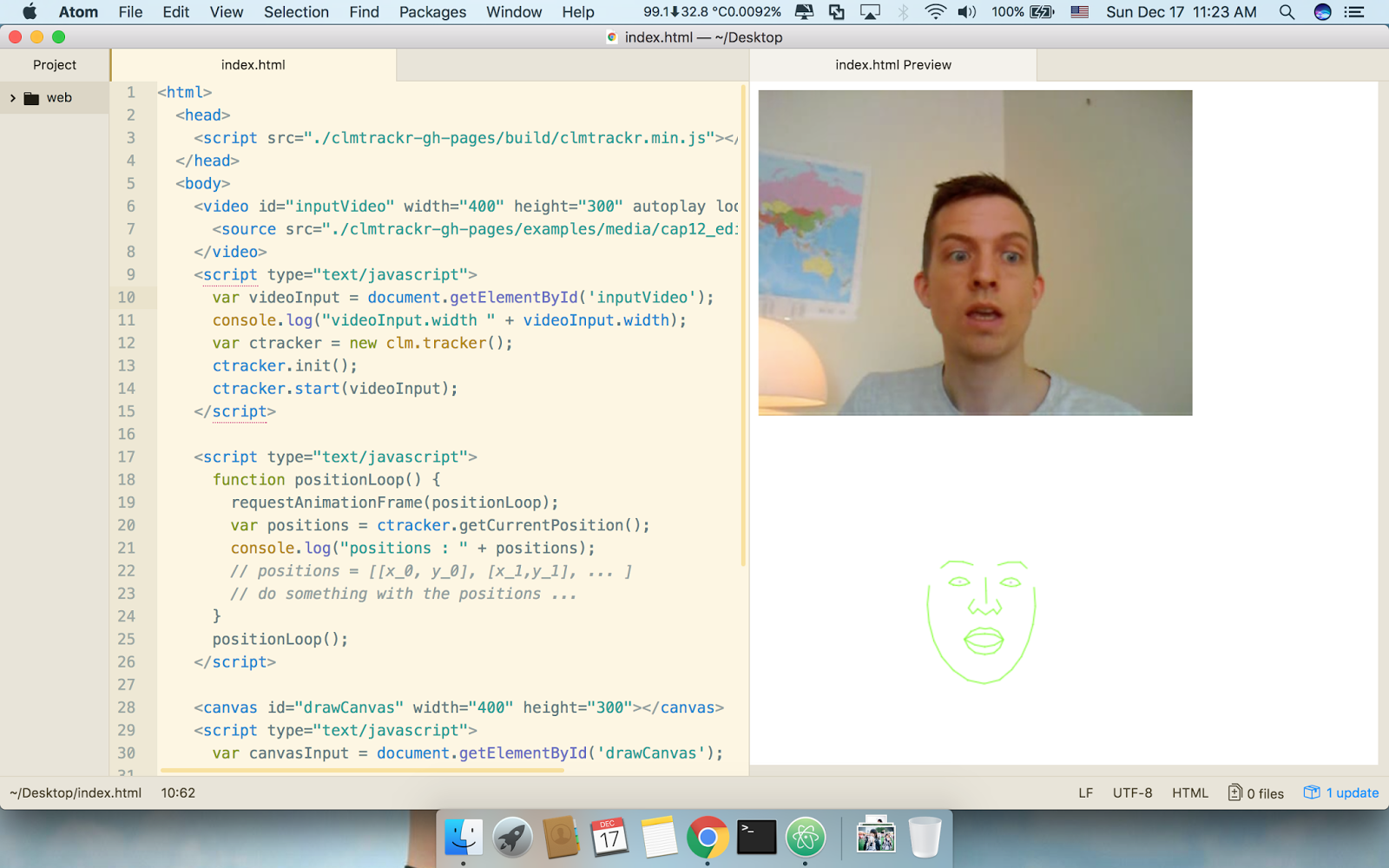Click line number 17 in the gutter
Screen dimensions: 1389x868
coord(127,457)
